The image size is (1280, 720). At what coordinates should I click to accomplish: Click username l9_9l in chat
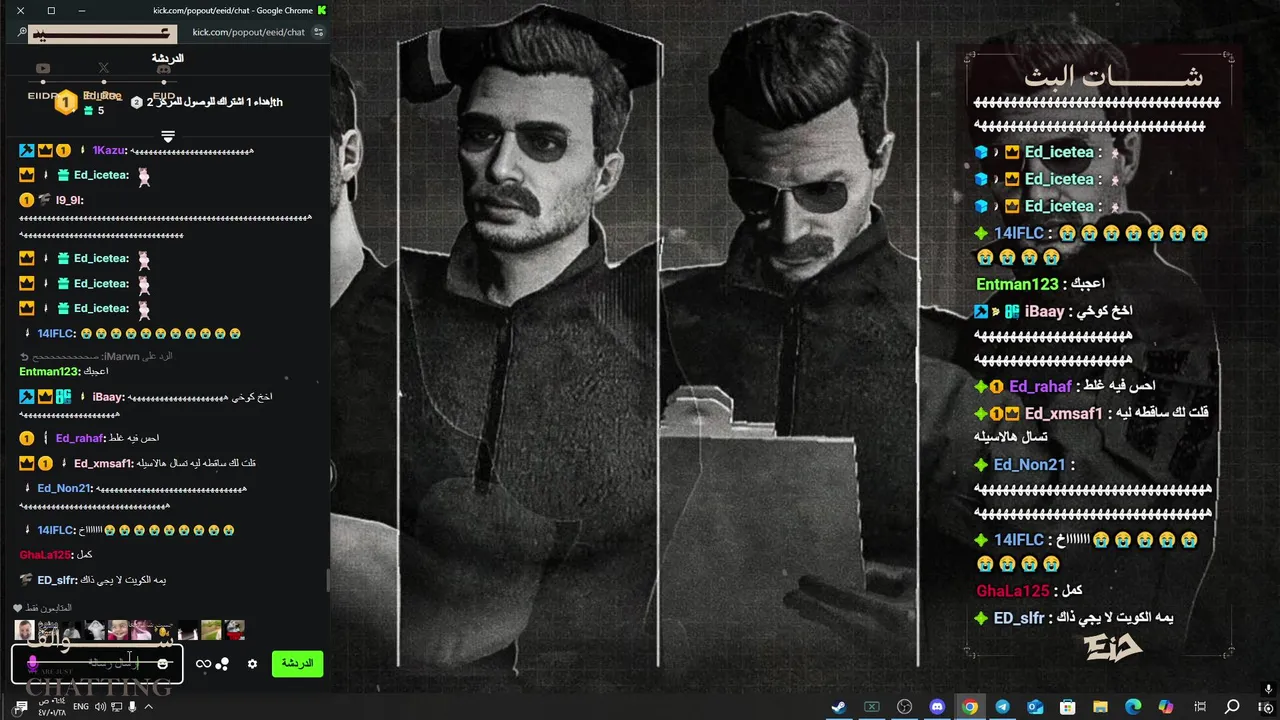(x=69, y=200)
